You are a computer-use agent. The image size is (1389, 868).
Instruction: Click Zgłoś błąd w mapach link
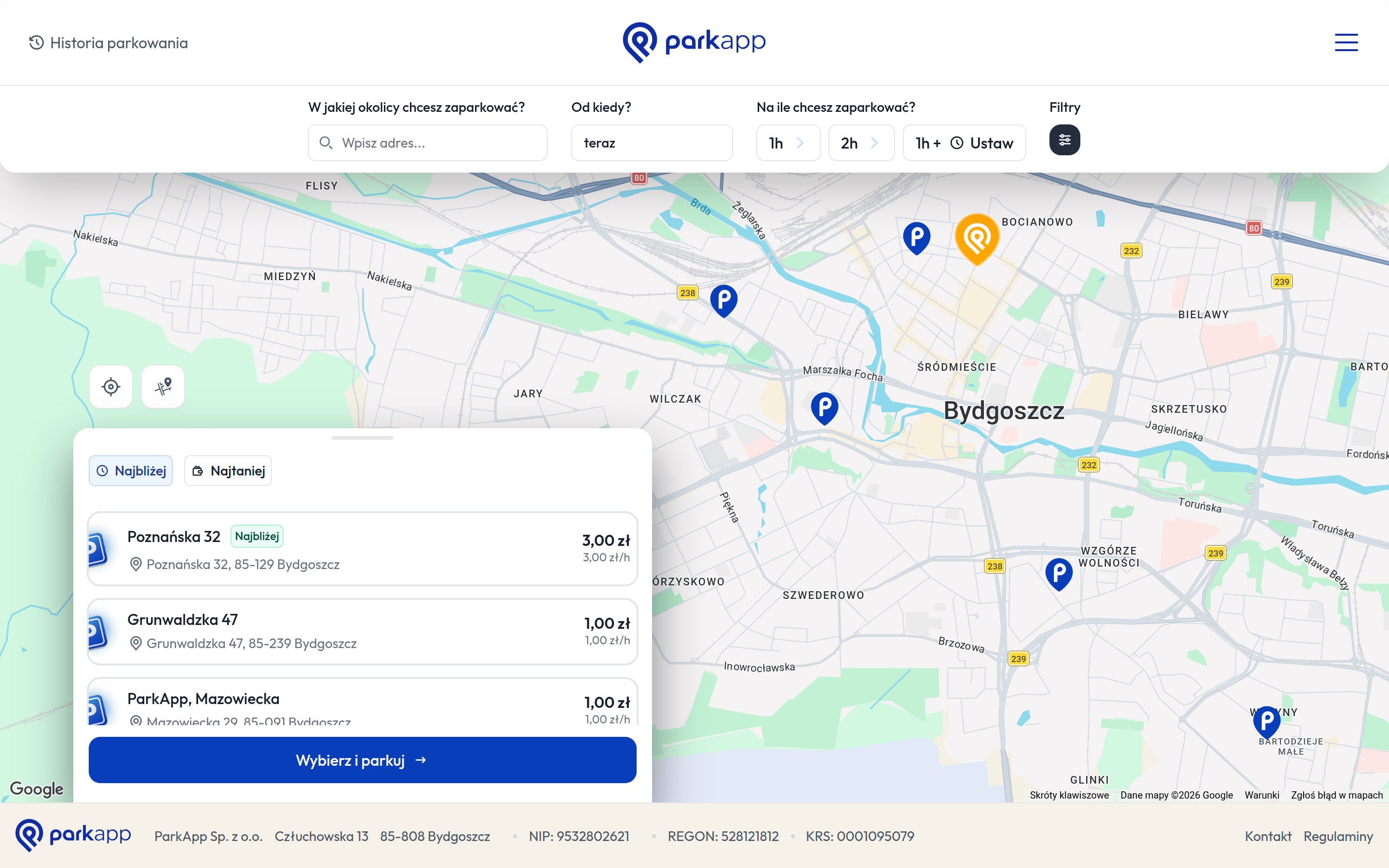point(1337,795)
